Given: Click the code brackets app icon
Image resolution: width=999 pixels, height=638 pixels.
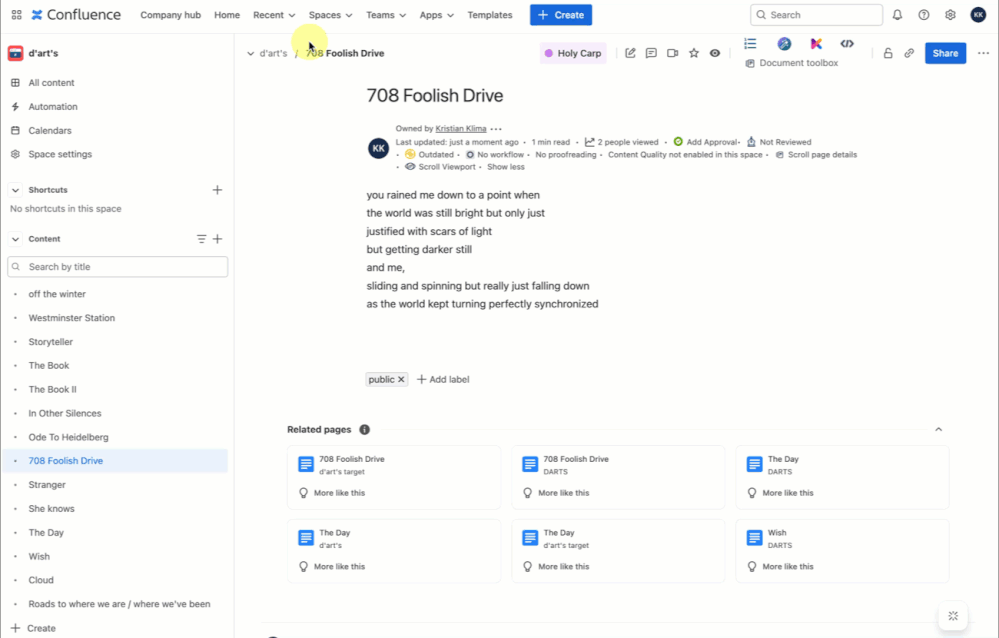Looking at the screenshot, I should 847,43.
